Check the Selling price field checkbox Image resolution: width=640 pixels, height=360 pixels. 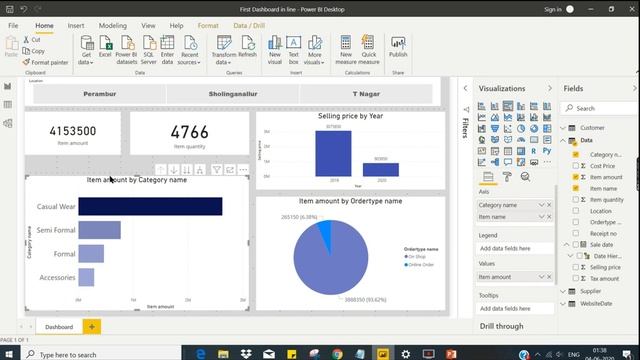[x=576, y=267]
